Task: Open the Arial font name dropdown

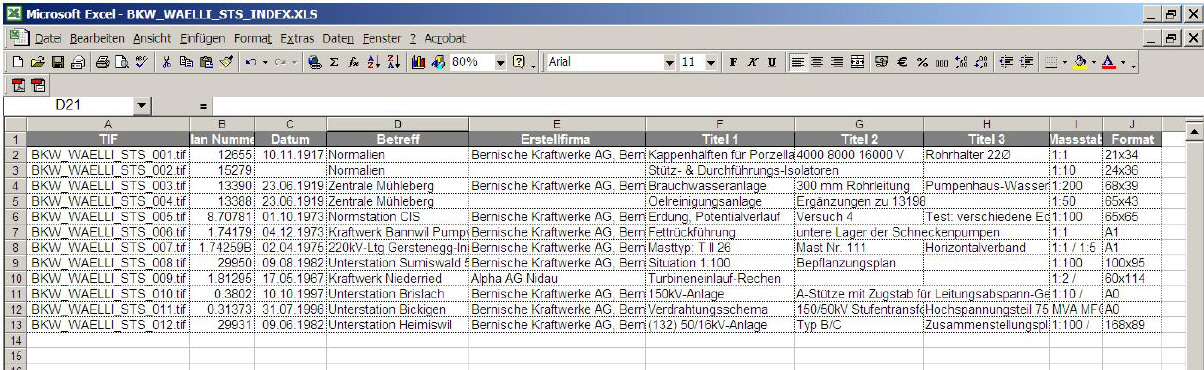Action: tap(669, 62)
